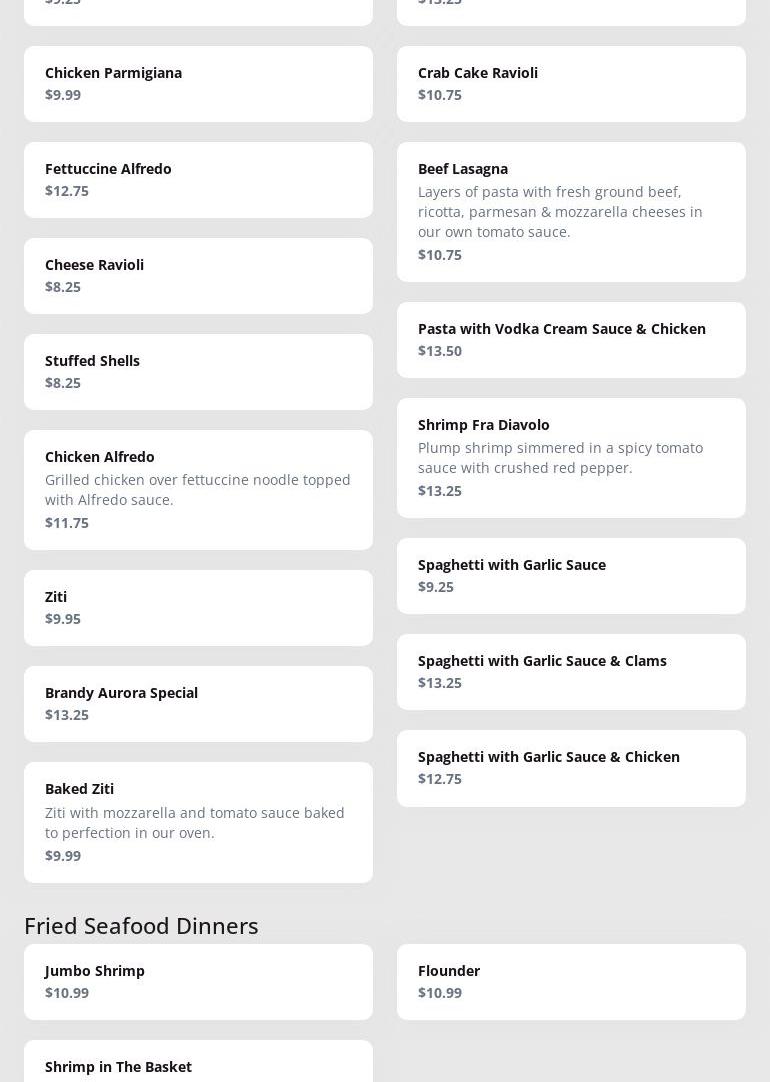Choose Spaghetti with Garlic Sauce & Chicken
The image size is (770, 1082).
[571, 768]
